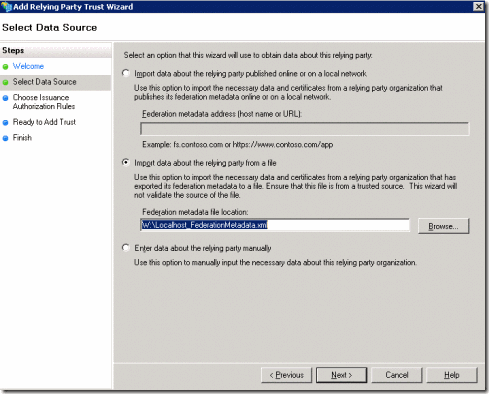Click the Federation metadata address label
Screen dimensions: 489x394
point(222,114)
